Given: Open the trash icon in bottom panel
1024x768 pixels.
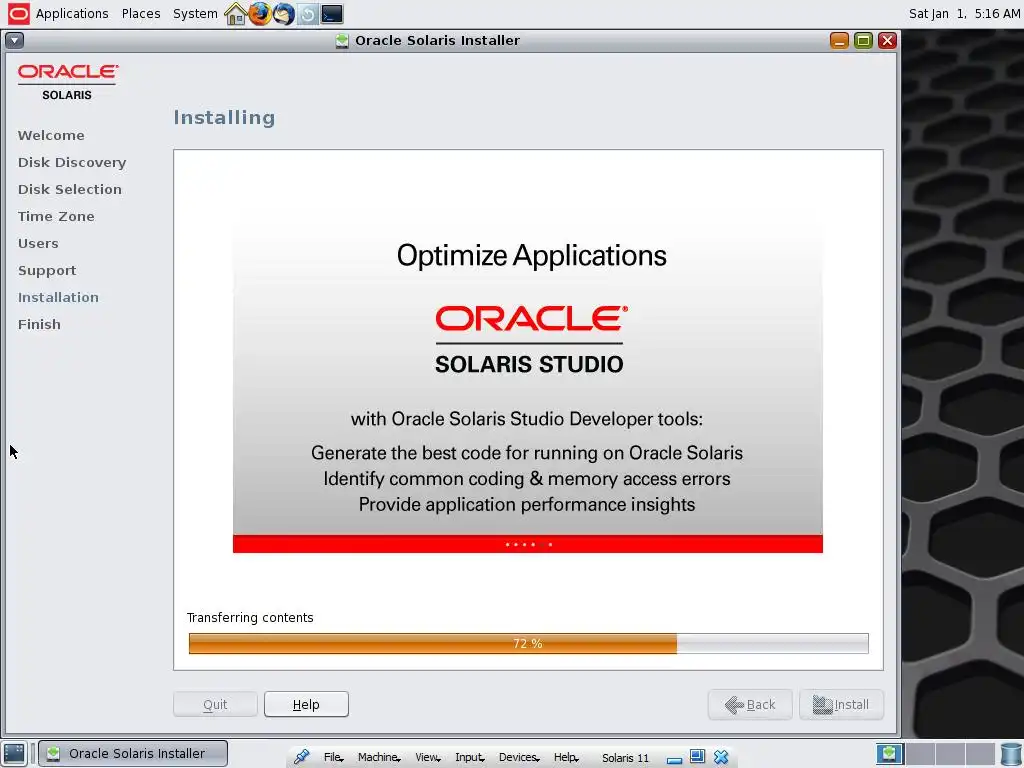Looking at the screenshot, I should [x=1011, y=753].
